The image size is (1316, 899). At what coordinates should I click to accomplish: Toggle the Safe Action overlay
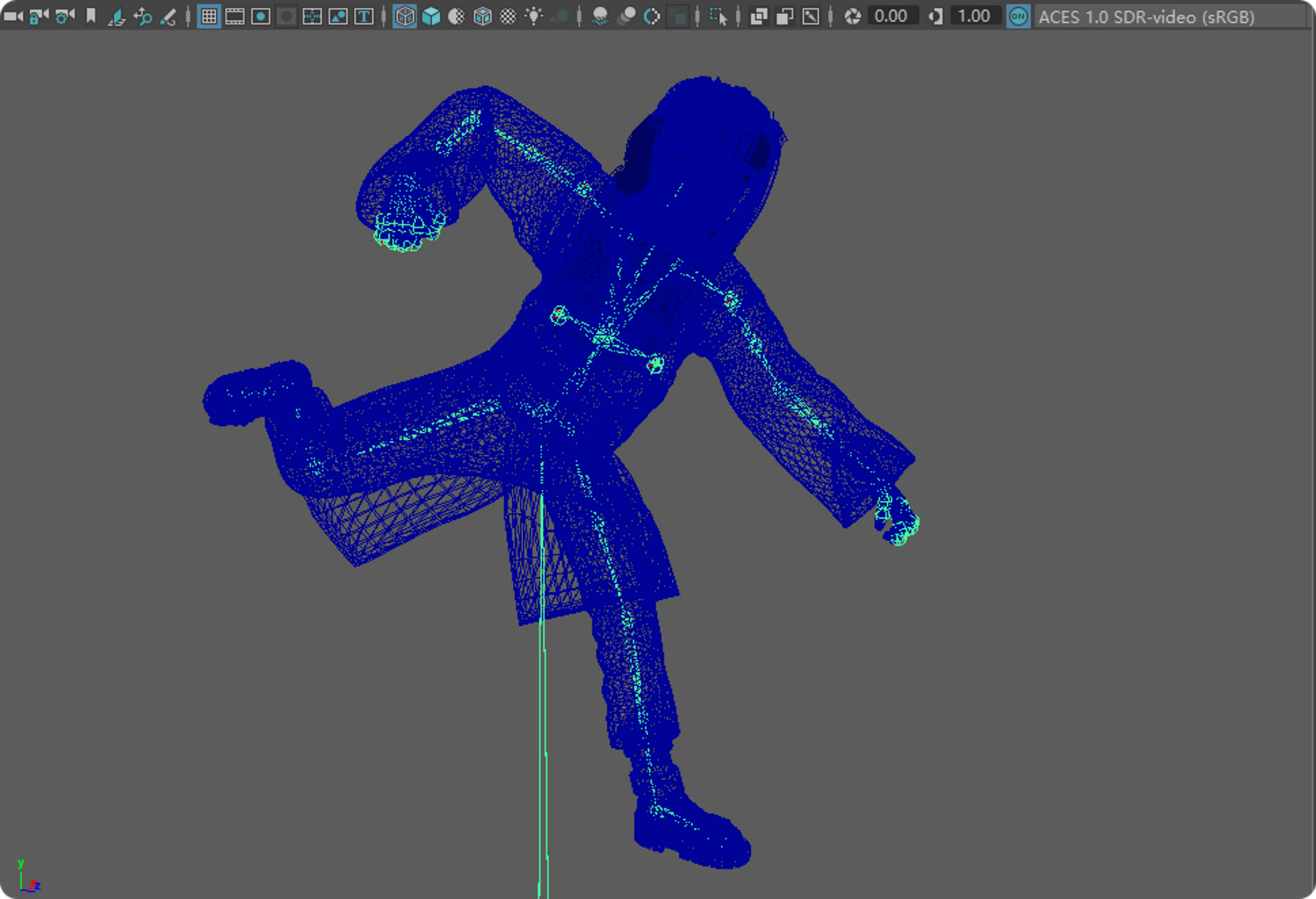coord(338,16)
